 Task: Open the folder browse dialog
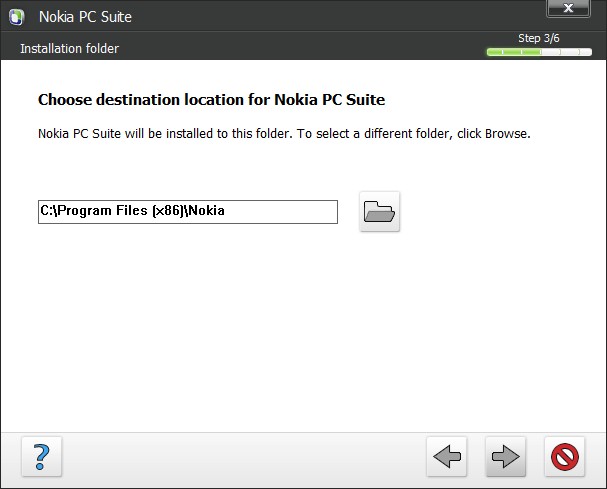point(379,211)
